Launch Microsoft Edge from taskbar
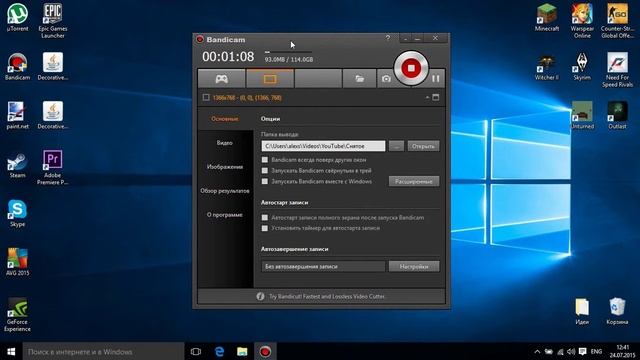 pyautogui.click(x=219, y=351)
